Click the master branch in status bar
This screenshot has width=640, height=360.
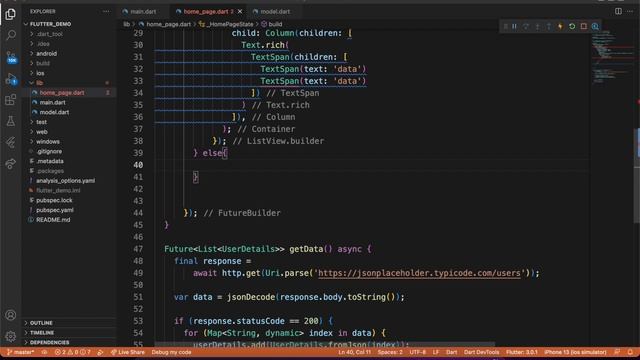click(20, 352)
